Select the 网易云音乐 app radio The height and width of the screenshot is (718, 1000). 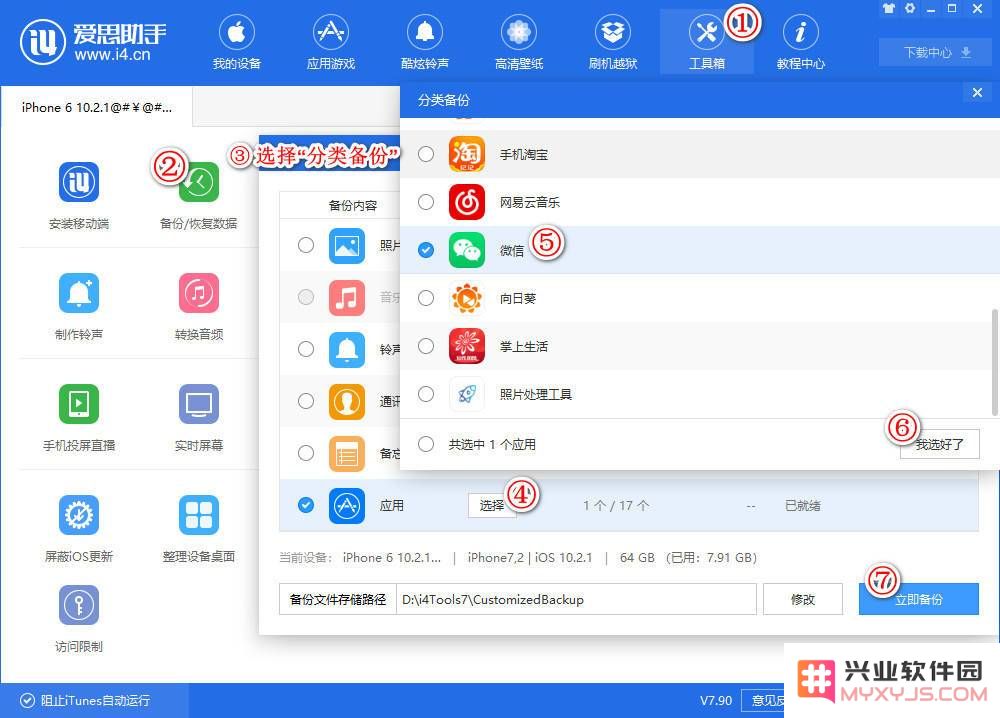[425, 202]
